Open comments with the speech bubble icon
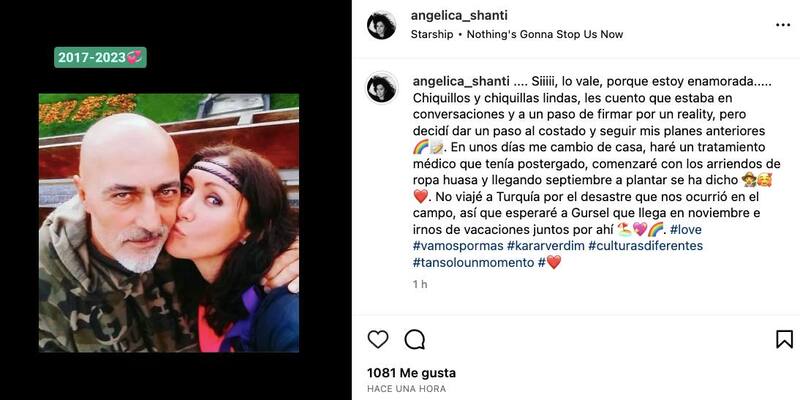Screen dimensions: 800x400 point(414,339)
